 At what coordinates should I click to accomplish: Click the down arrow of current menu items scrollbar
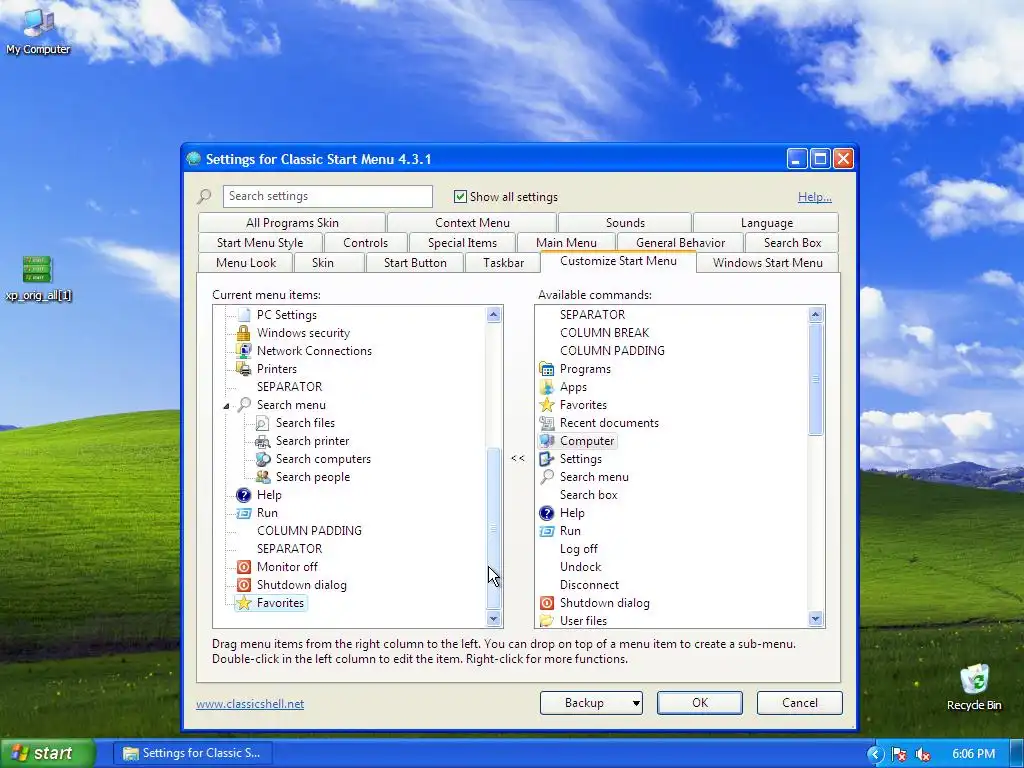pyautogui.click(x=494, y=618)
